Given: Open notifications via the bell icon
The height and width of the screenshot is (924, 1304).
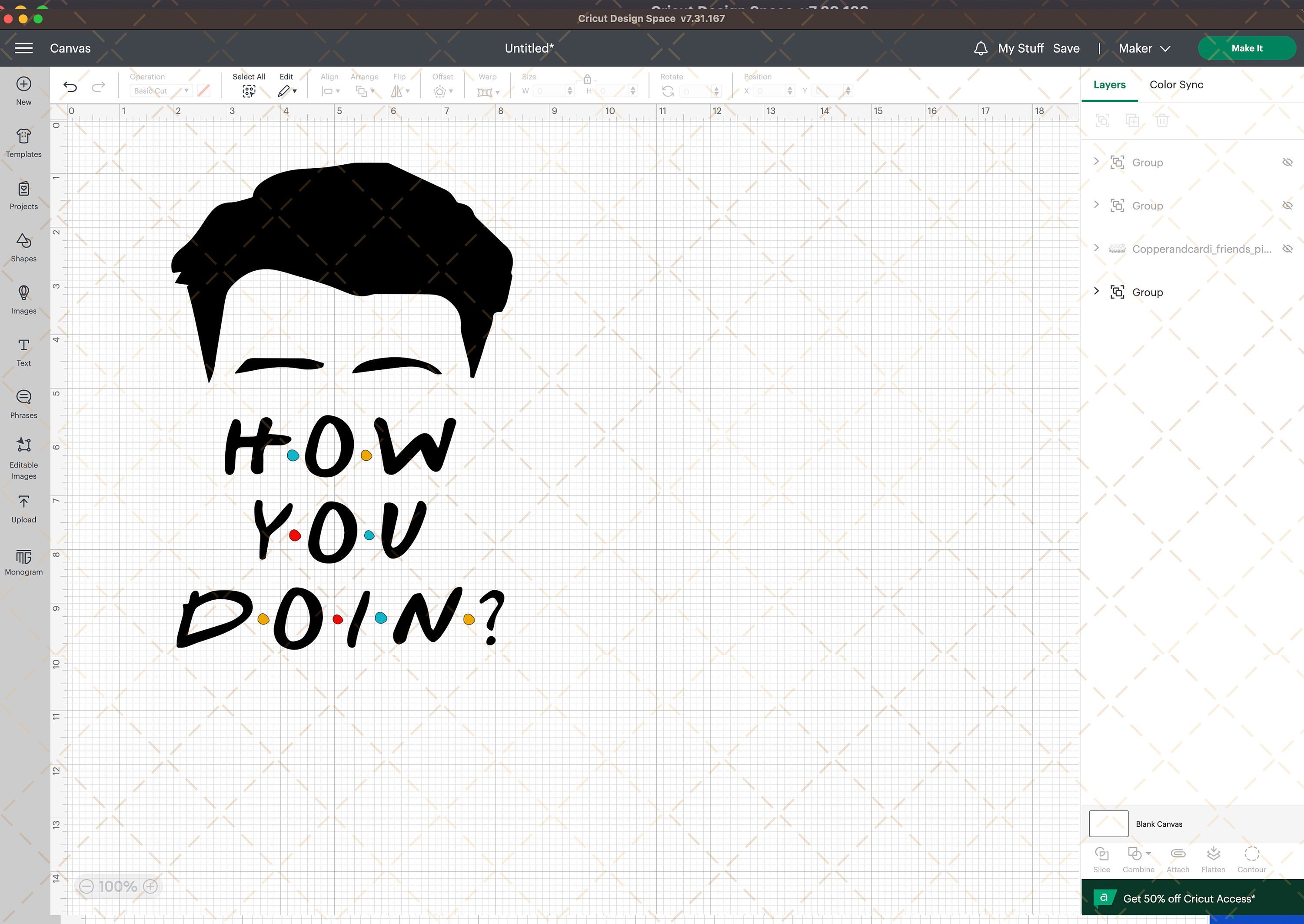Looking at the screenshot, I should [x=981, y=48].
